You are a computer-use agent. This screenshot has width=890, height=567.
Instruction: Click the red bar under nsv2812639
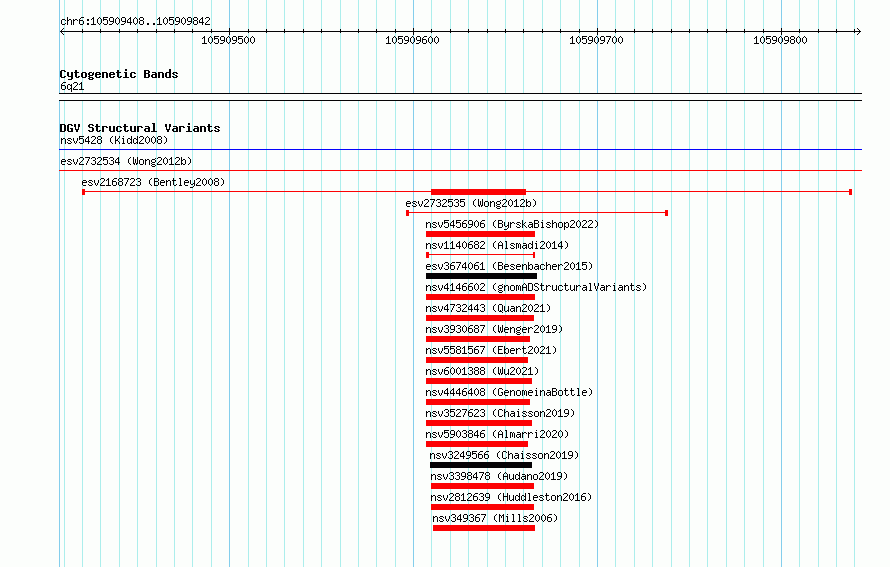pos(482,507)
